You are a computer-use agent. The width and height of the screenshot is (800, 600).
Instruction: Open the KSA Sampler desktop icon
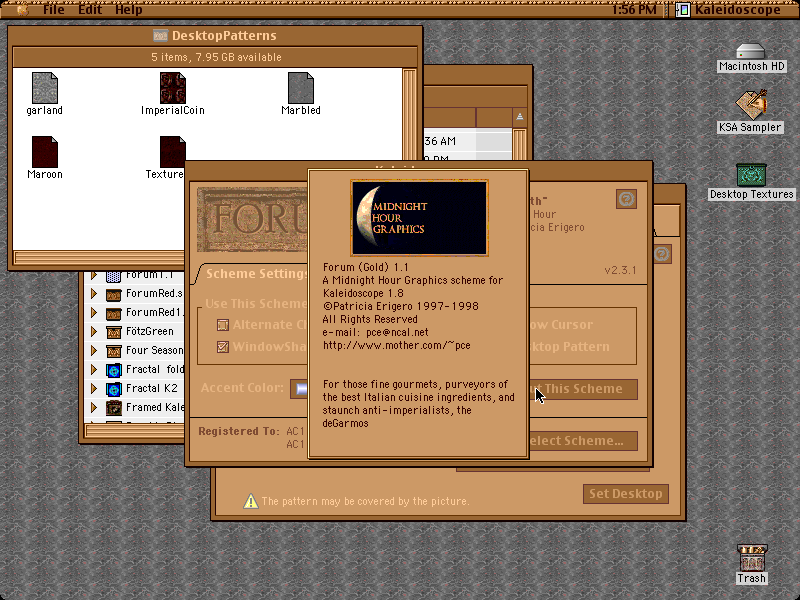(751, 104)
